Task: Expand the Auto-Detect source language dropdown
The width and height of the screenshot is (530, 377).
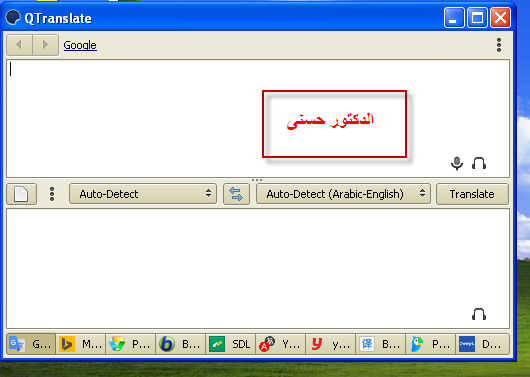Action: pos(143,194)
